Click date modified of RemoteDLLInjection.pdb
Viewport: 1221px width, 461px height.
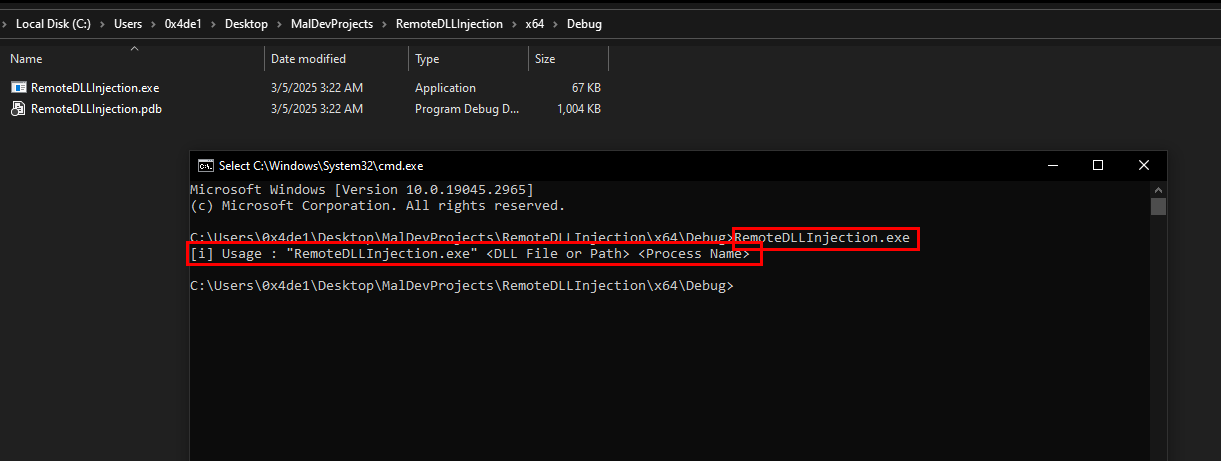pos(317,109)
